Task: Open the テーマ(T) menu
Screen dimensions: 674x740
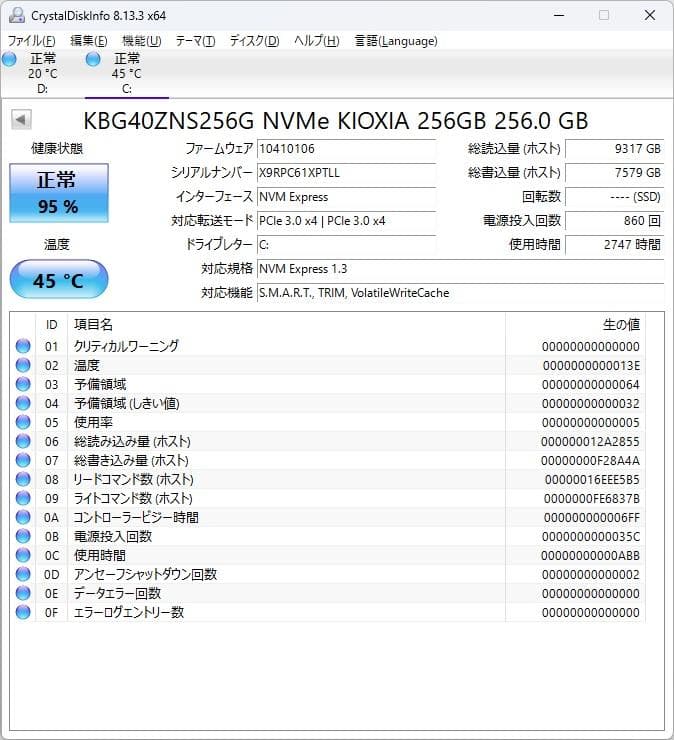Action: [x=195, y=41]
